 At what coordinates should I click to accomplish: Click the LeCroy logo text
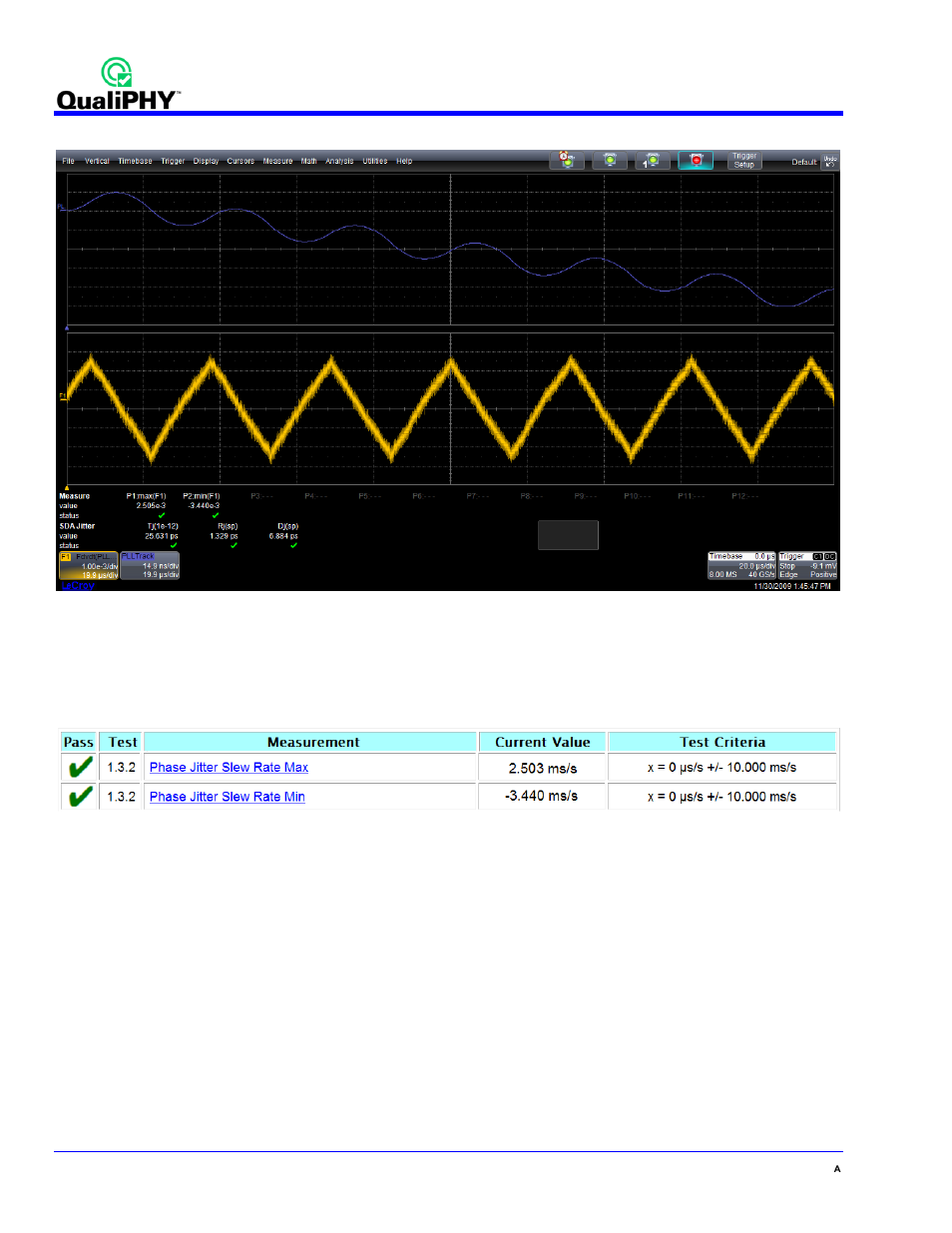[77, 586]
